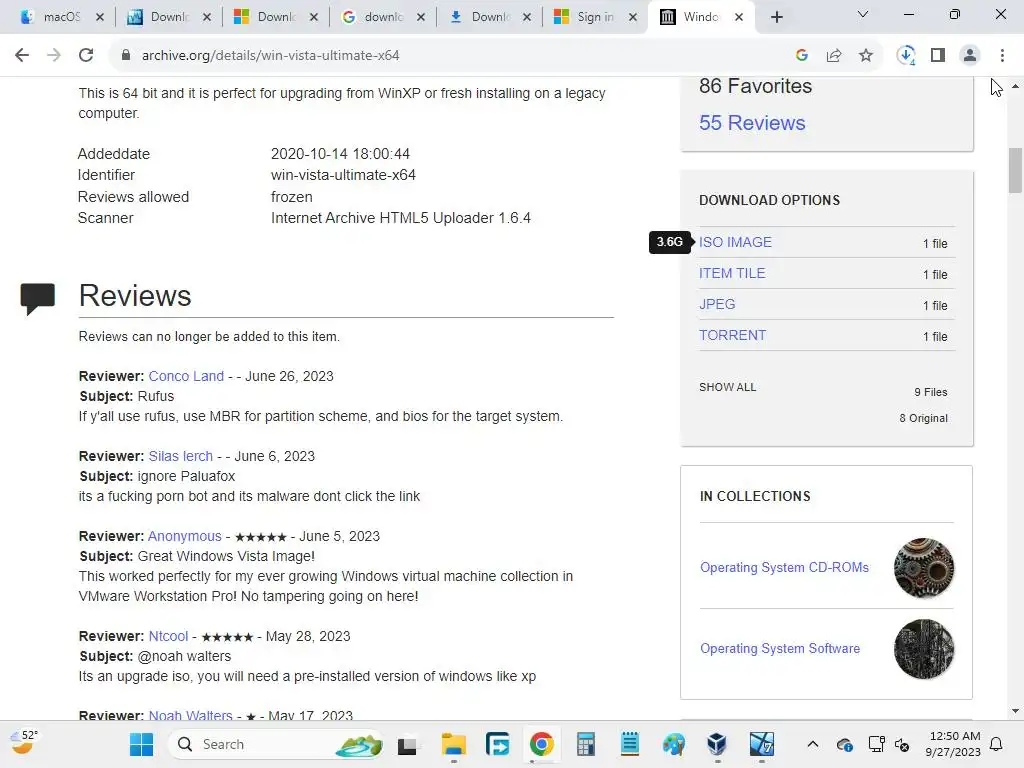The width and height of the screenshot is (1024, 768).
Task: Open Task View on taskbar
Action: [x=408, y=744]
